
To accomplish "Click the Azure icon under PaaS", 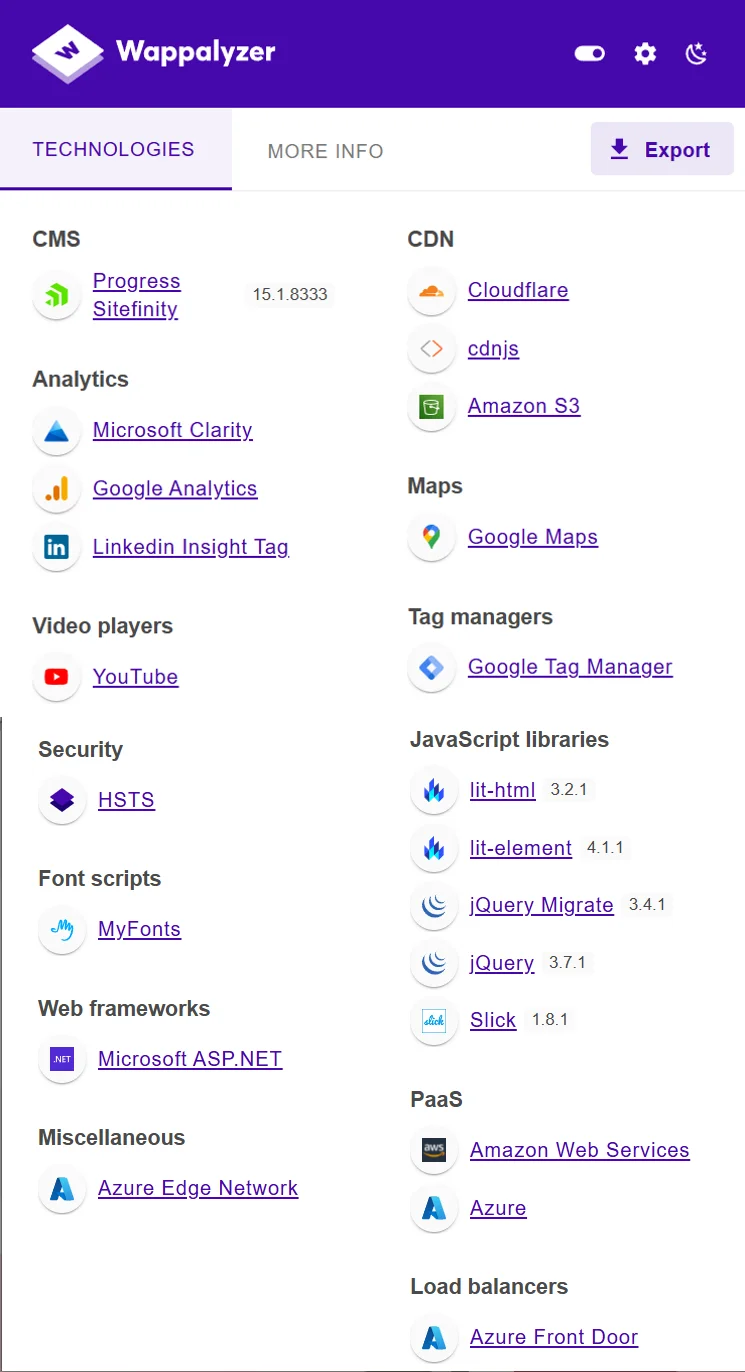I will 434,1208.
